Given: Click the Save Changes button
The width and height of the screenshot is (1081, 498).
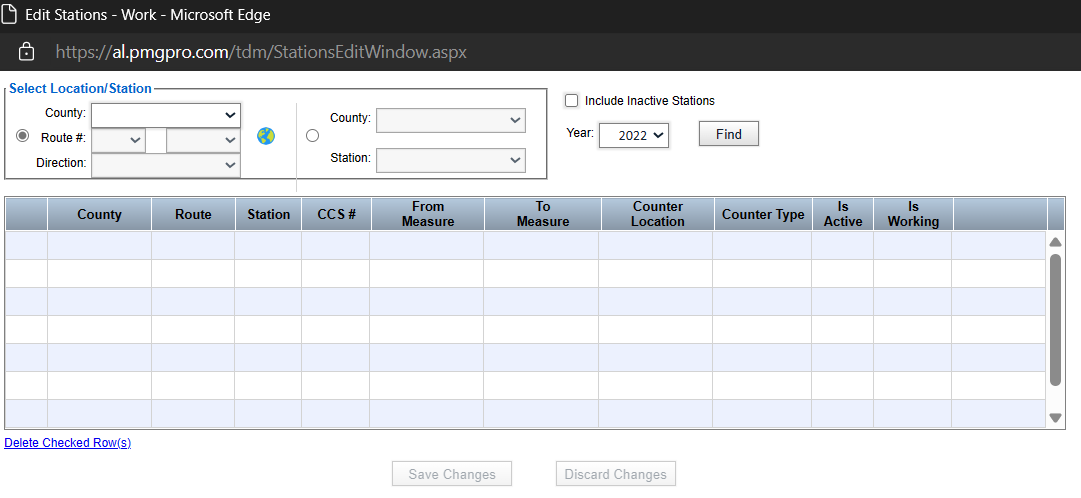Looking at the screenshot, I should pos(452,474).
